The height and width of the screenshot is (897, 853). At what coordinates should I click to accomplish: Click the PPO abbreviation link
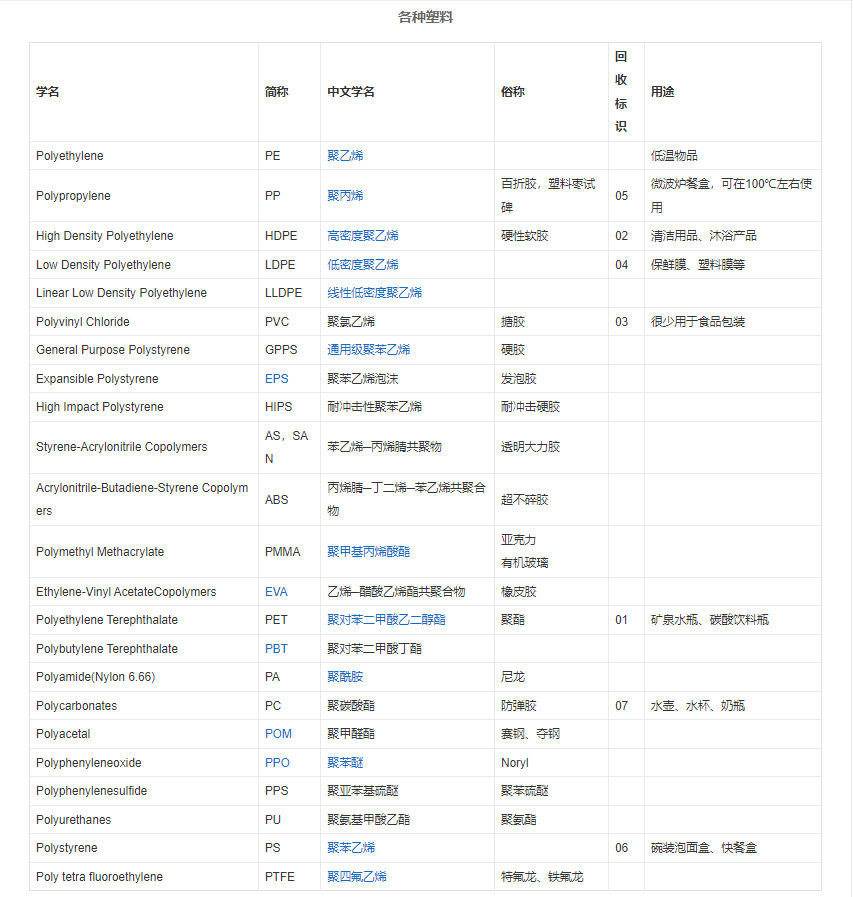277,762
